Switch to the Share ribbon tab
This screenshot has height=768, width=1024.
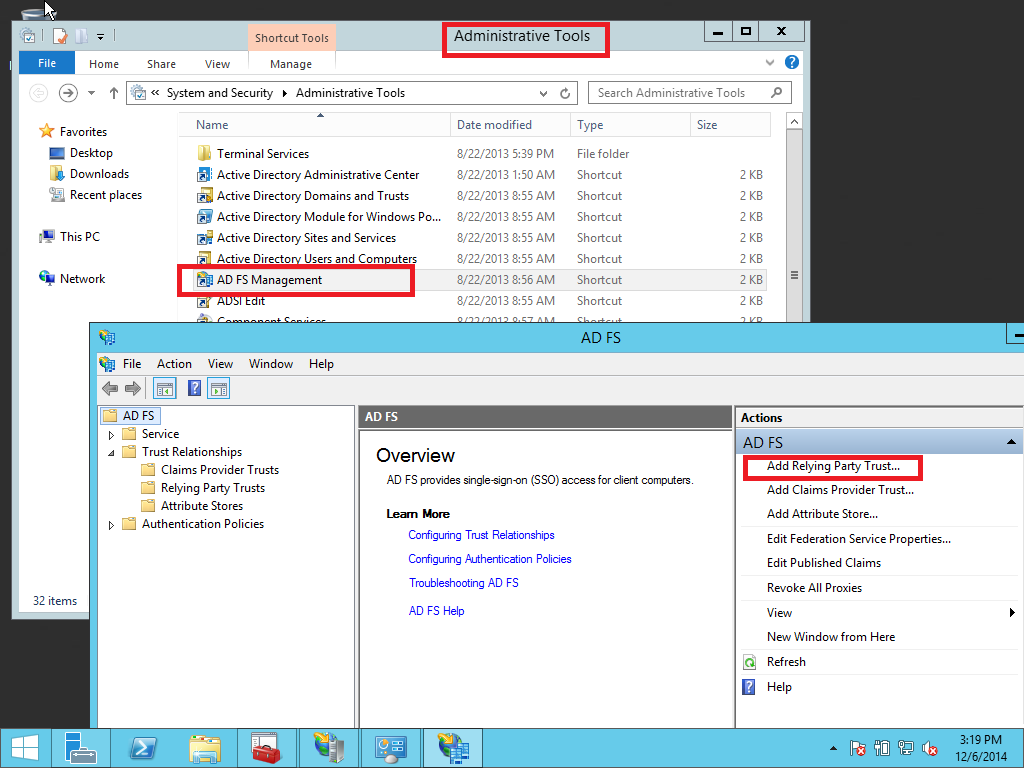161,64
